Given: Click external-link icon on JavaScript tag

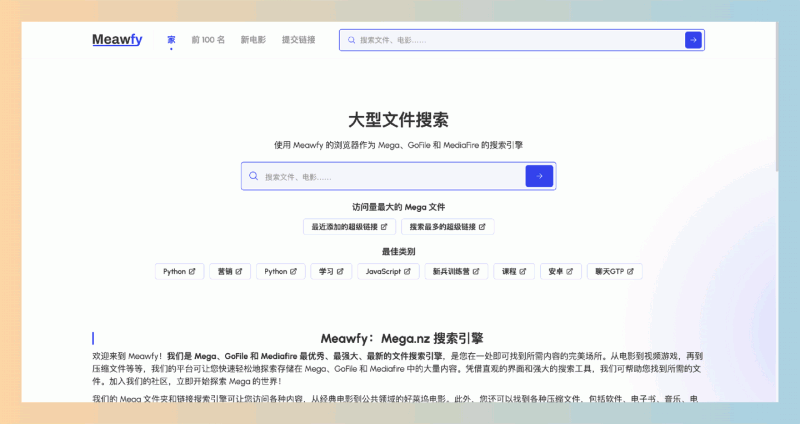Looking at the screenshot, I should click(407, 271).
